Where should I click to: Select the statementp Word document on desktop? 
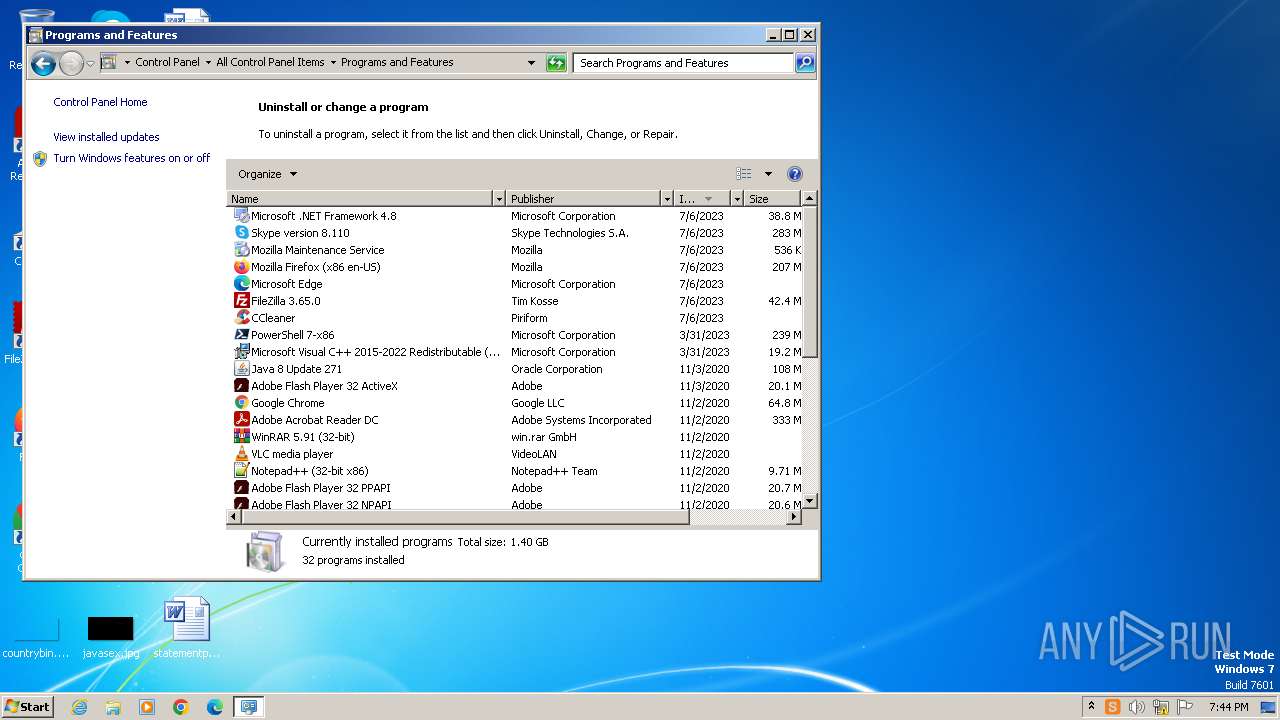(187, 628)
